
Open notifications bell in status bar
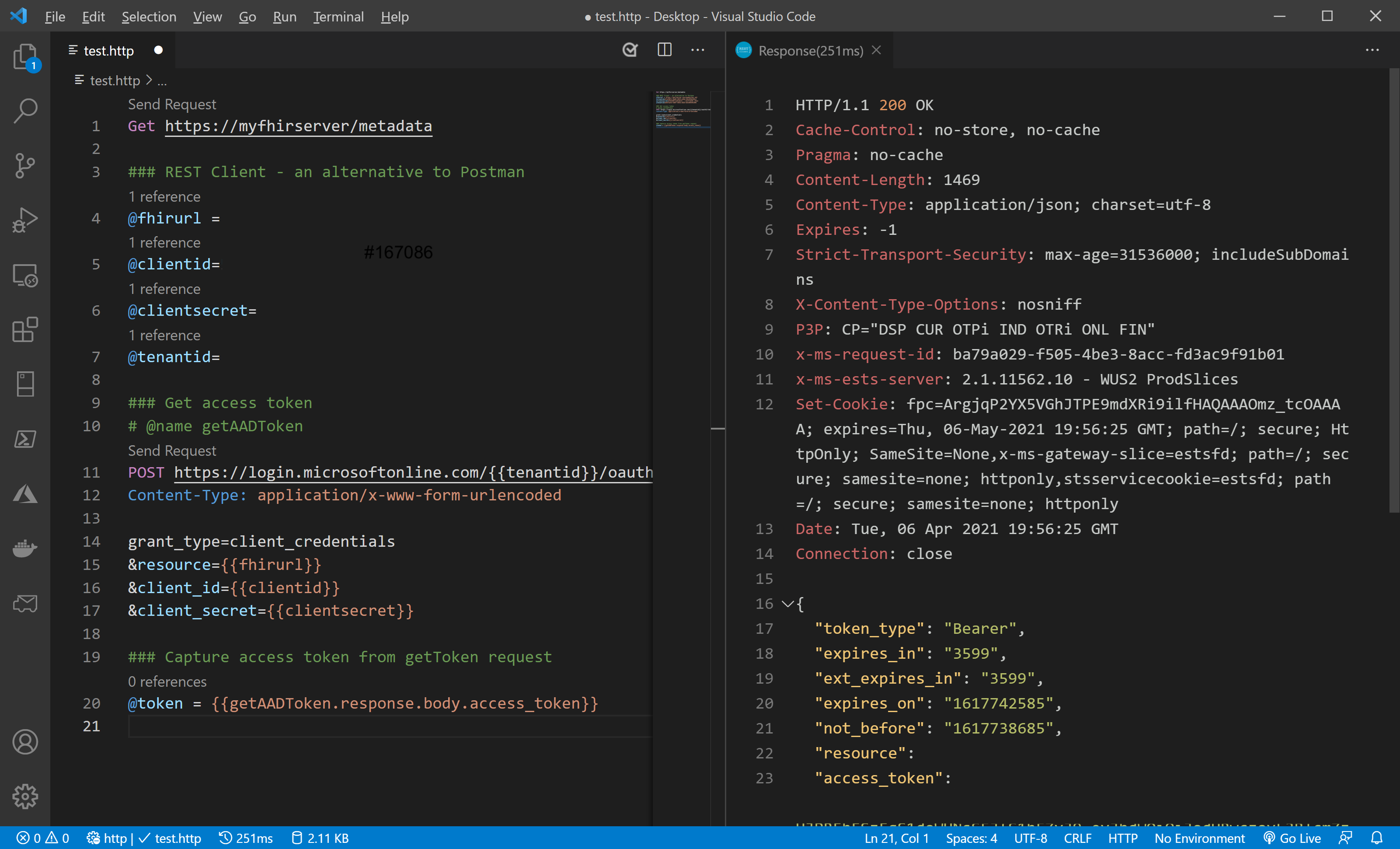[x=1377, y=838]
